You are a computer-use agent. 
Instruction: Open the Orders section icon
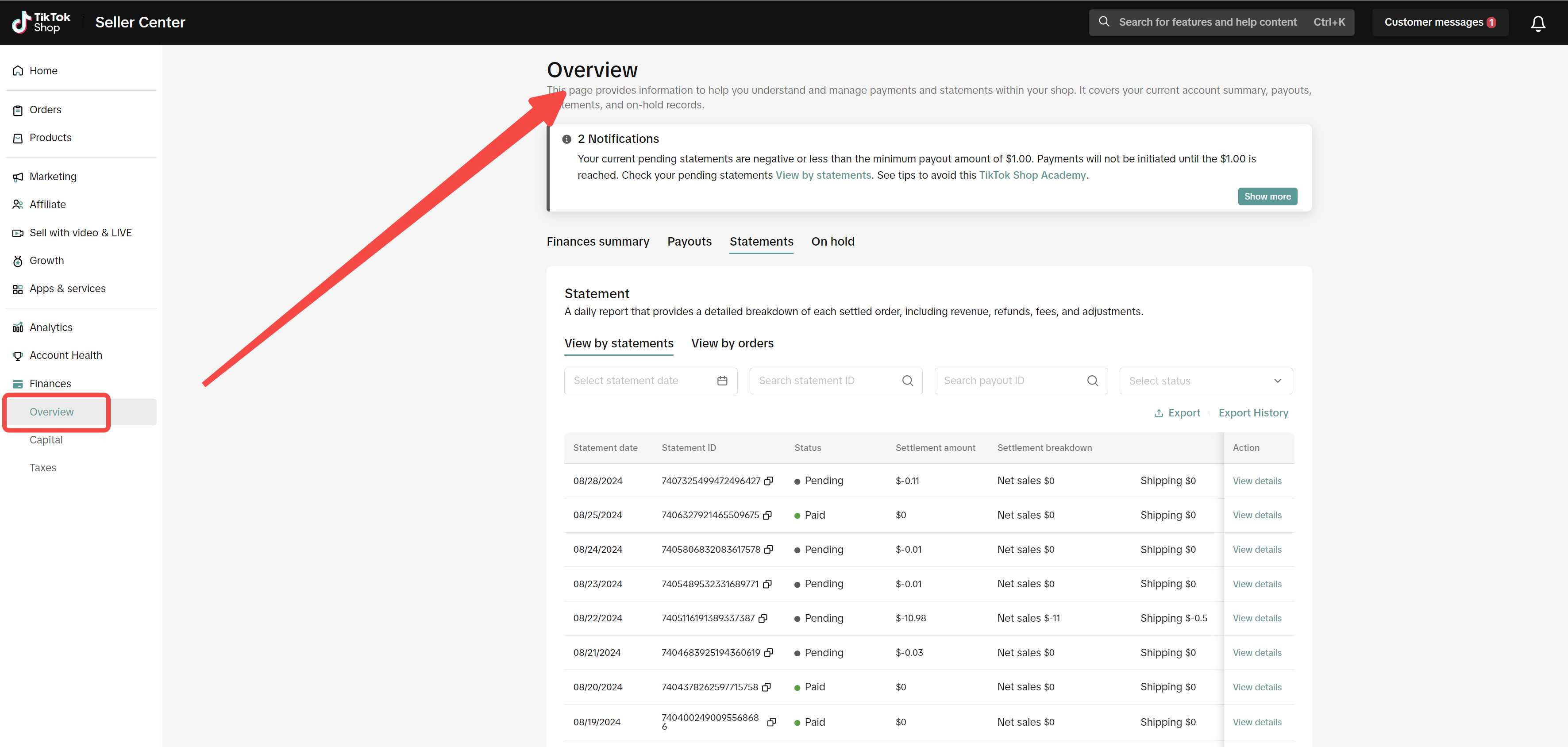click(18, 109)
